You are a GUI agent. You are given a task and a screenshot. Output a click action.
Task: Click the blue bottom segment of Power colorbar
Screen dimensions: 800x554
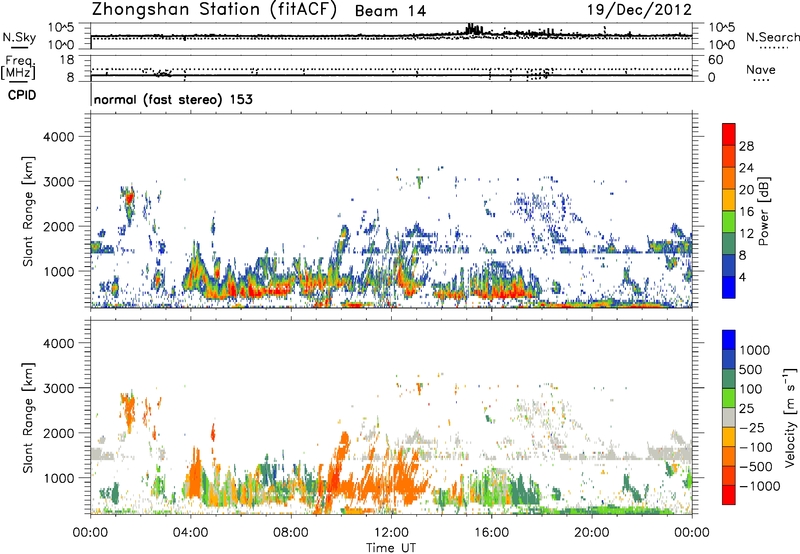(x=729, y=287)
